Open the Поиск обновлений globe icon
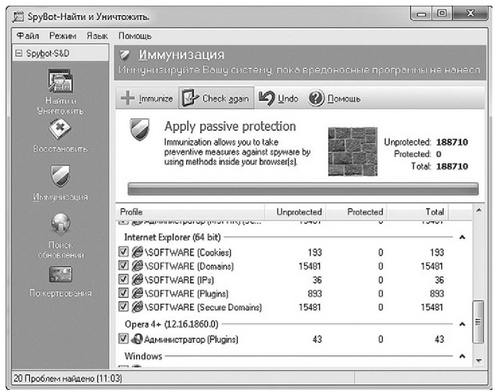This screenshot has height=392, width=499. point(61,224)
